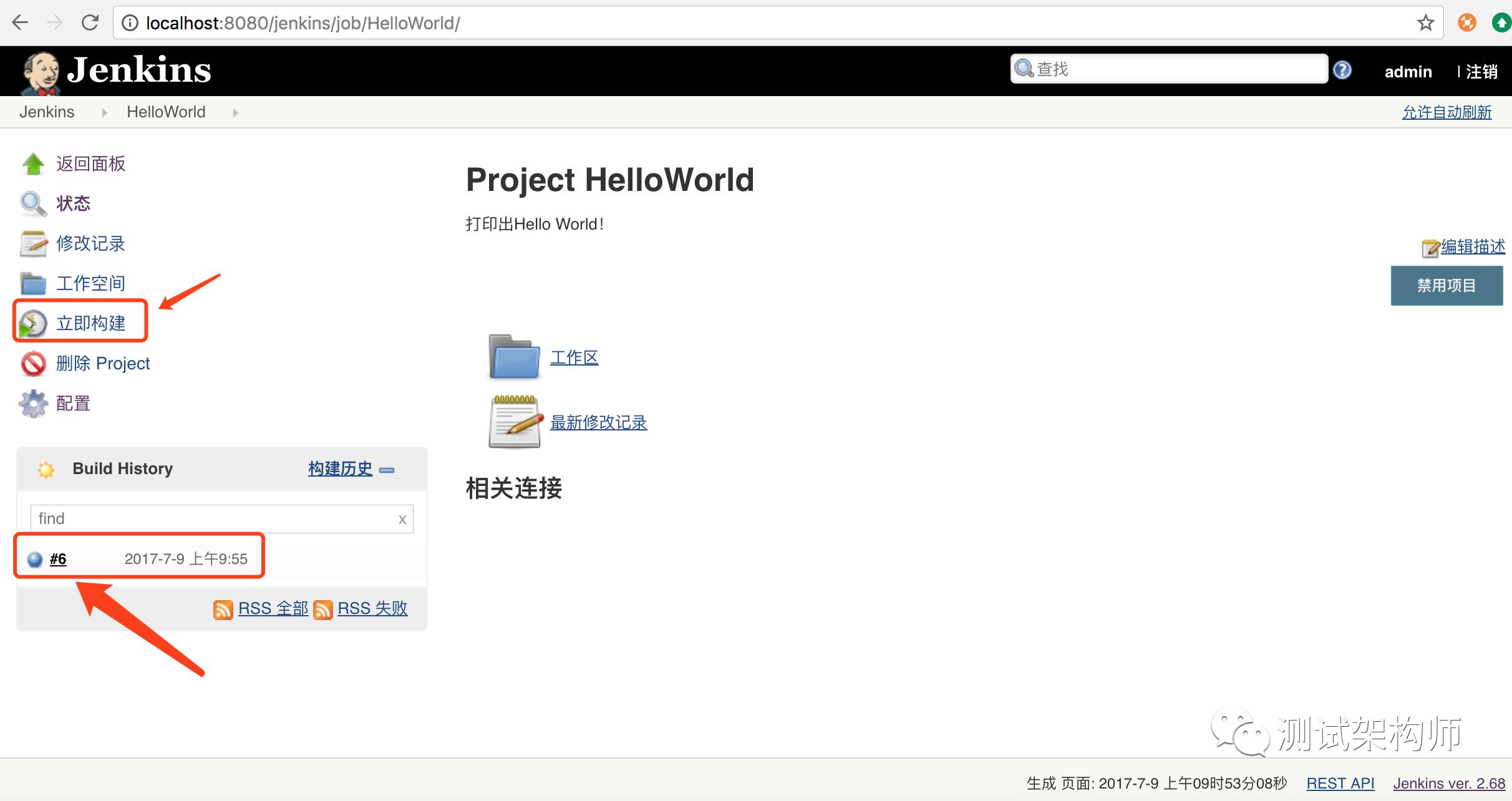
Task: Click the Jenkins butler logo
Action: 41,73
